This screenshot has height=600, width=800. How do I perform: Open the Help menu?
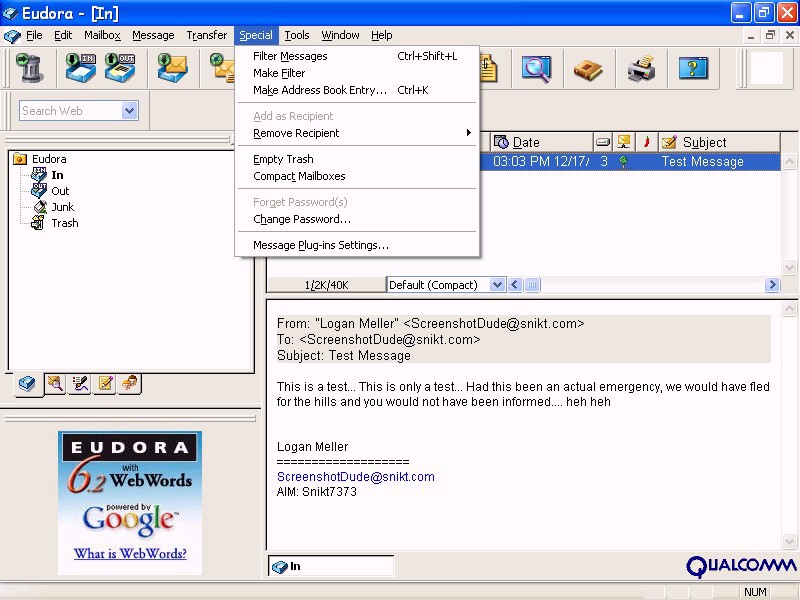pyautogui.click(x=382, y=35)
